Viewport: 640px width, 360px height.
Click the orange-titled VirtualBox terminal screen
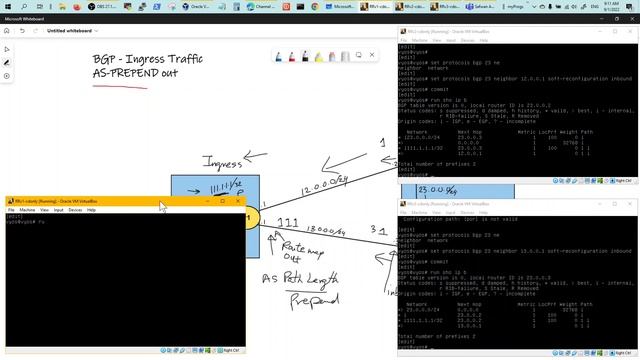tap(125, 280)
